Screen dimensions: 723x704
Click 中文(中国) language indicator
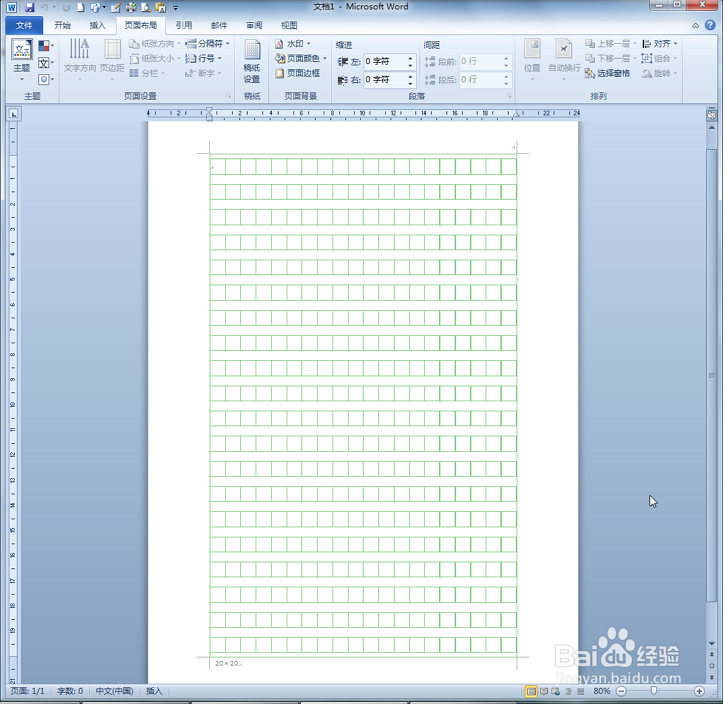pos(114,691)
